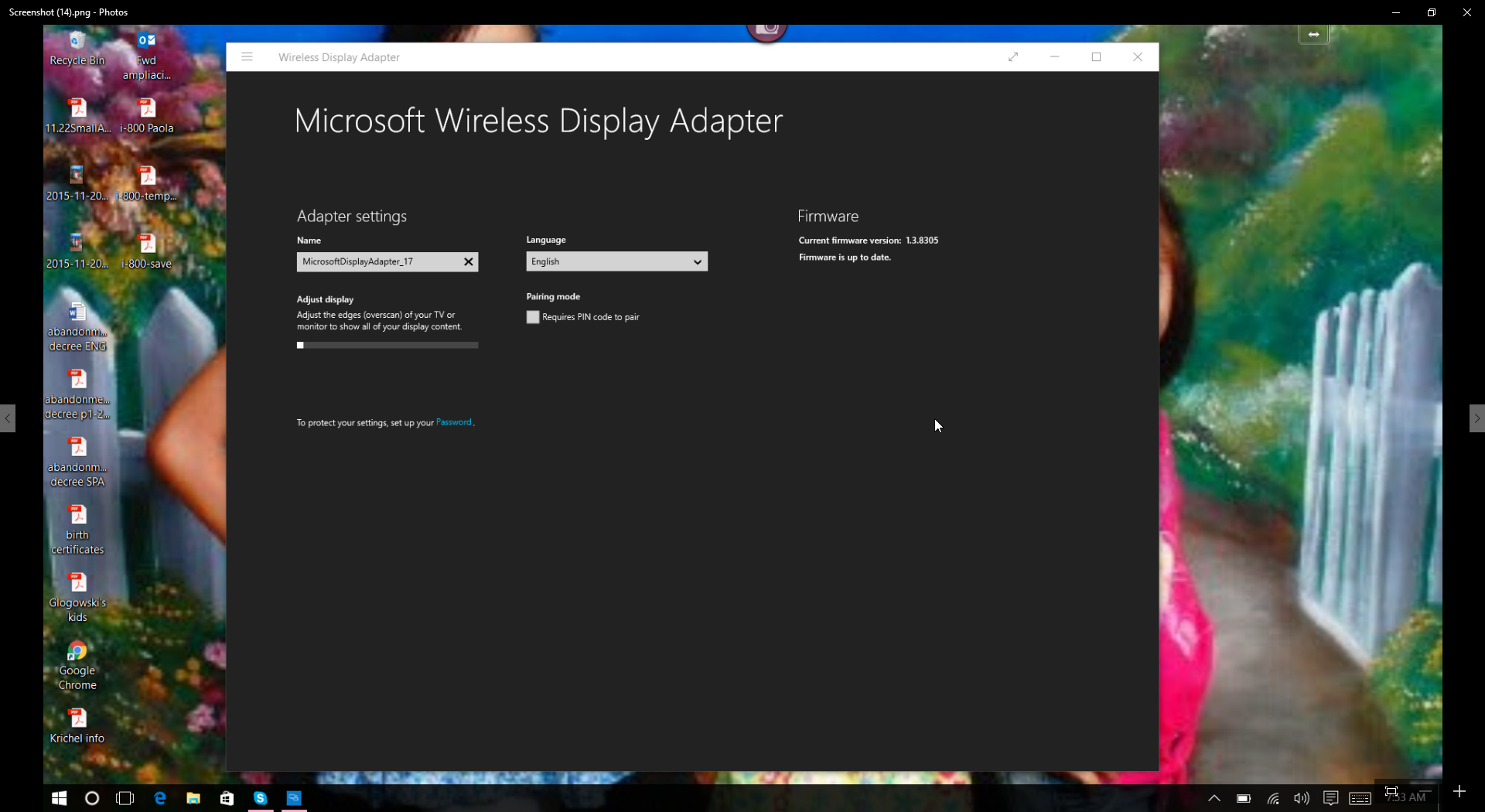This screenshot has height=812, width=1485.
Task: Select the i-800-save PDF icon
Action: click(146, 252)
